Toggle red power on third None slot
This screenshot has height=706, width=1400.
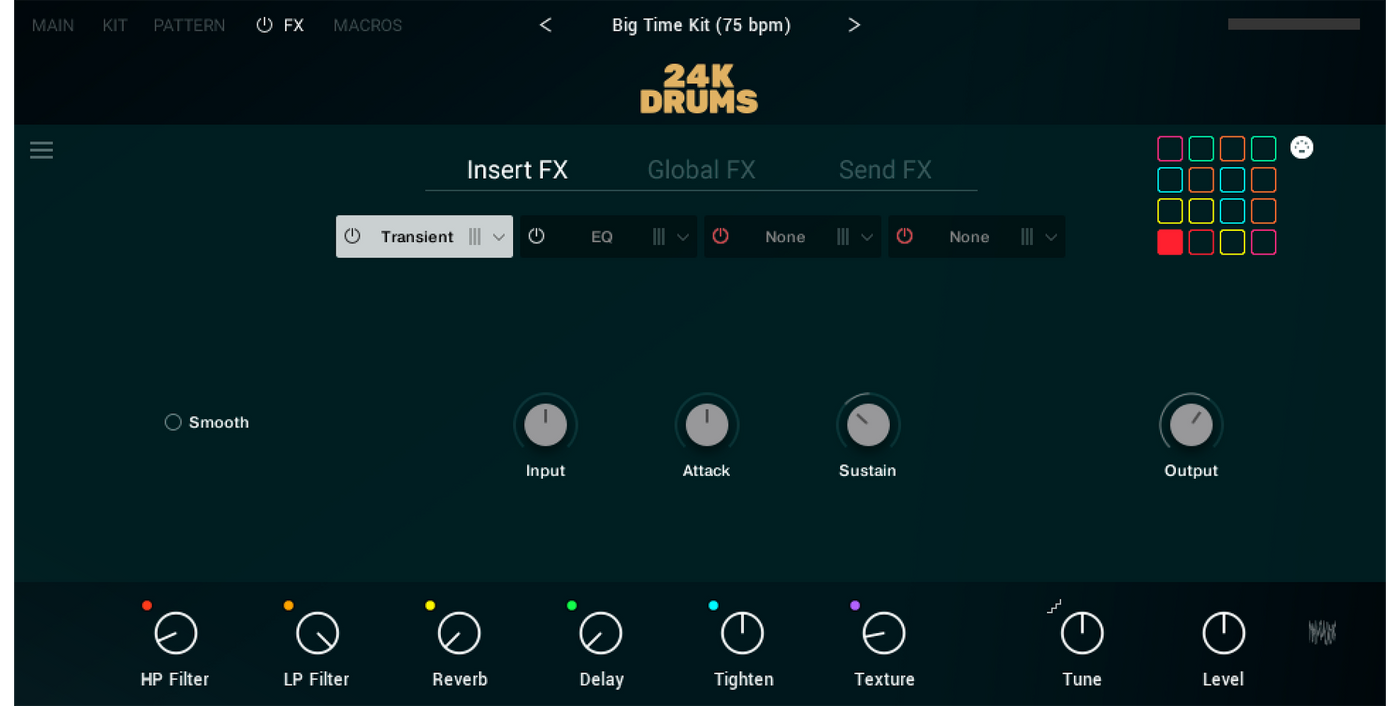(x=720, y=237)
